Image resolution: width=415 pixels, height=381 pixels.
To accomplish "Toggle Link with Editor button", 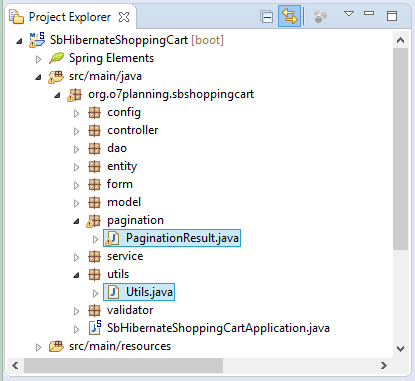I will pyautogui.click(x=289, y=16).
